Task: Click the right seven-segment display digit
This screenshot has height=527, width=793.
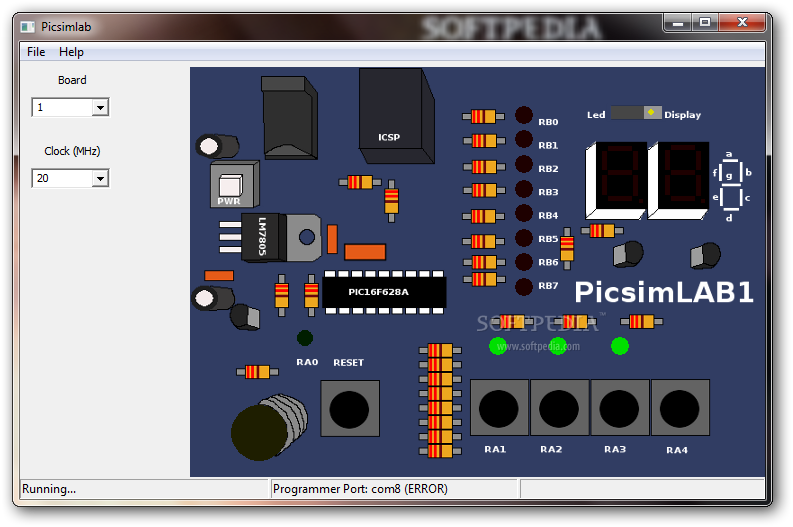Action: 678,181
